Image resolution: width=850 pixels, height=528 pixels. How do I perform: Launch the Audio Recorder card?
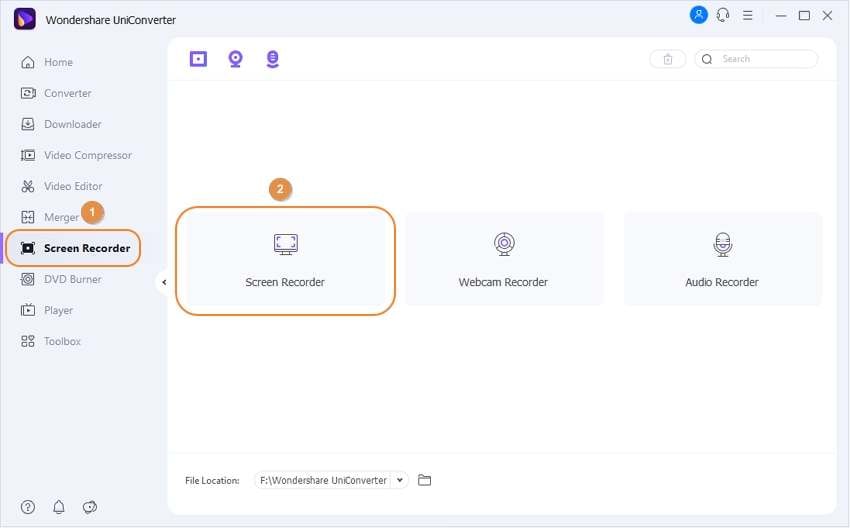[x=723, y=259]
